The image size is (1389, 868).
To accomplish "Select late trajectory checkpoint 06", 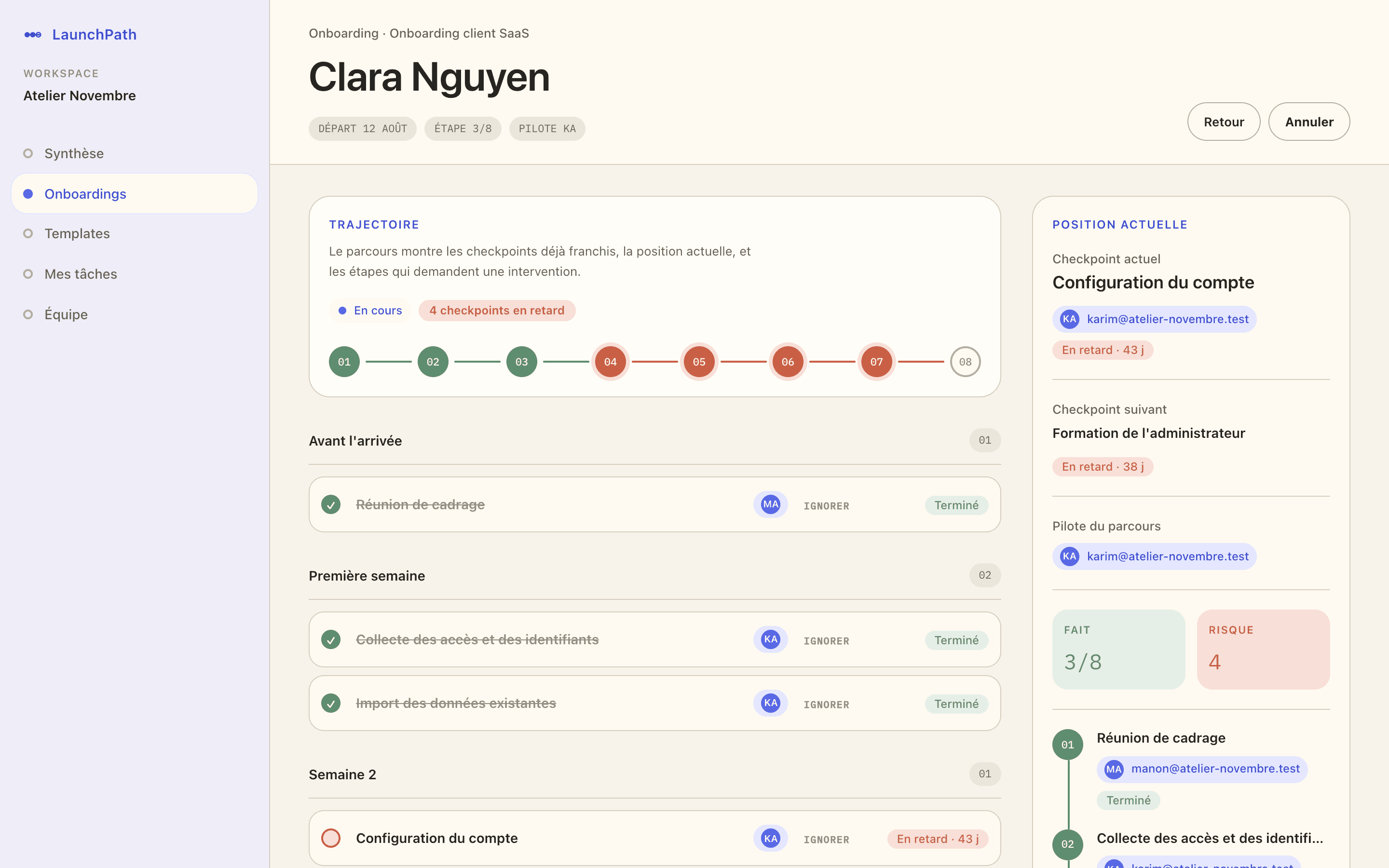I will [x=788, y=362].
